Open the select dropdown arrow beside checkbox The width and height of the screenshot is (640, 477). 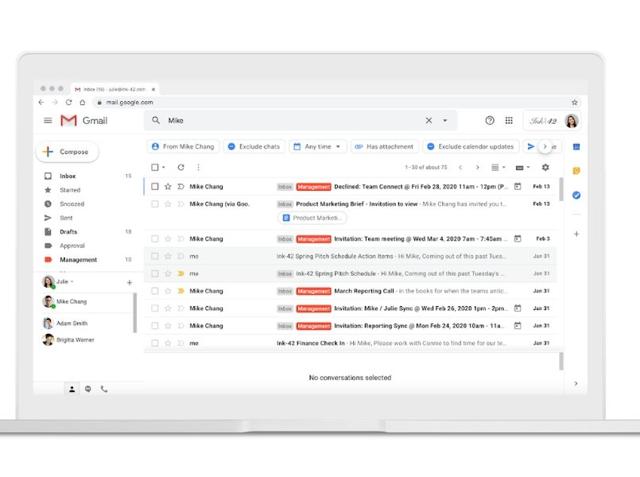(163, 167)
